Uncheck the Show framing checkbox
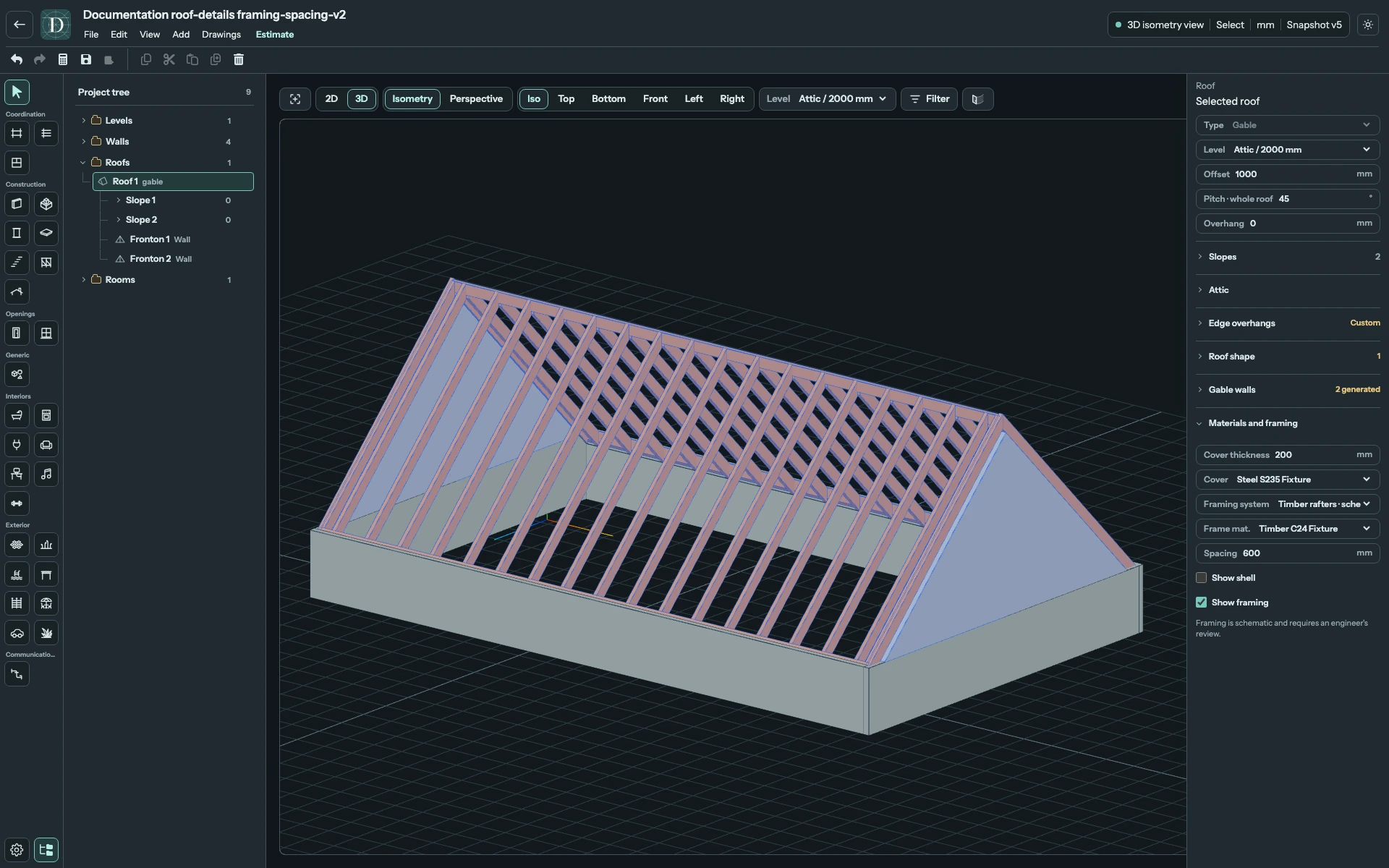Viewport: 1389px width, 868px height. [1202, 603]
